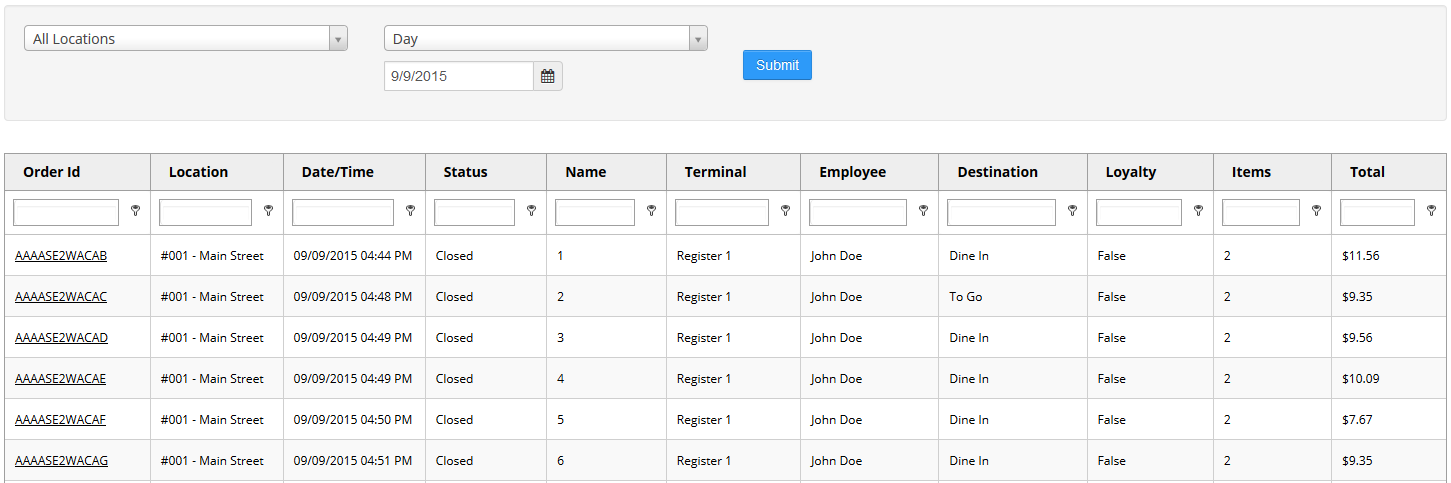Select the $10.09 total cell
This screenshot has width=1451, height=483.
1389,379
